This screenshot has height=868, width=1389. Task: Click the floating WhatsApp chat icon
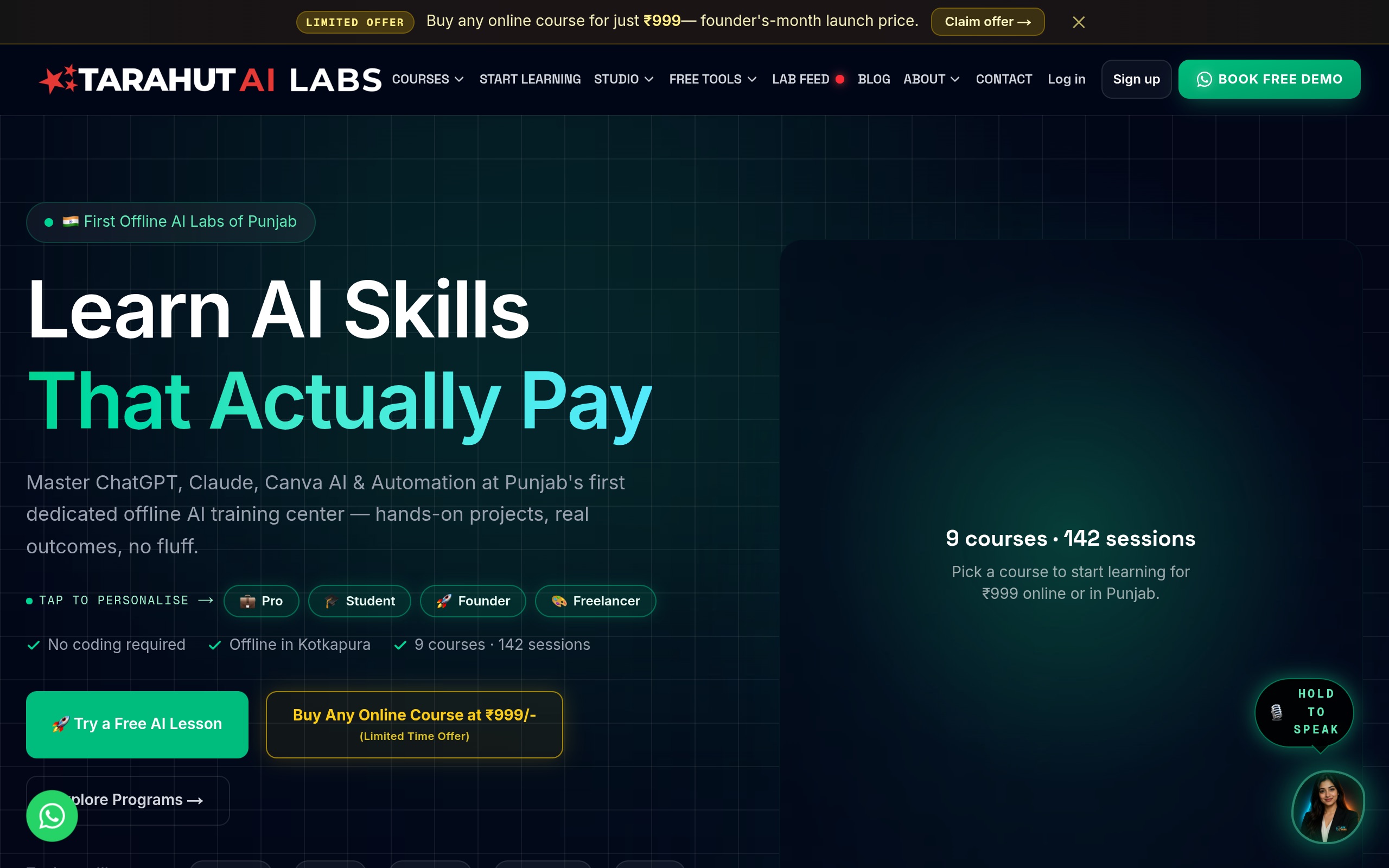click(52, 816)
